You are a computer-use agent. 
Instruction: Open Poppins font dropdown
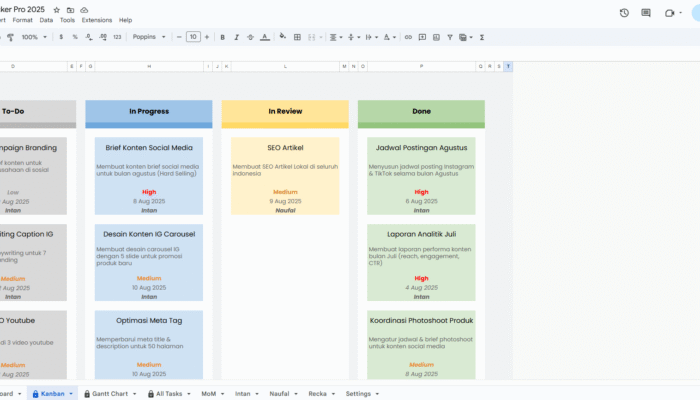pos(149,37)
